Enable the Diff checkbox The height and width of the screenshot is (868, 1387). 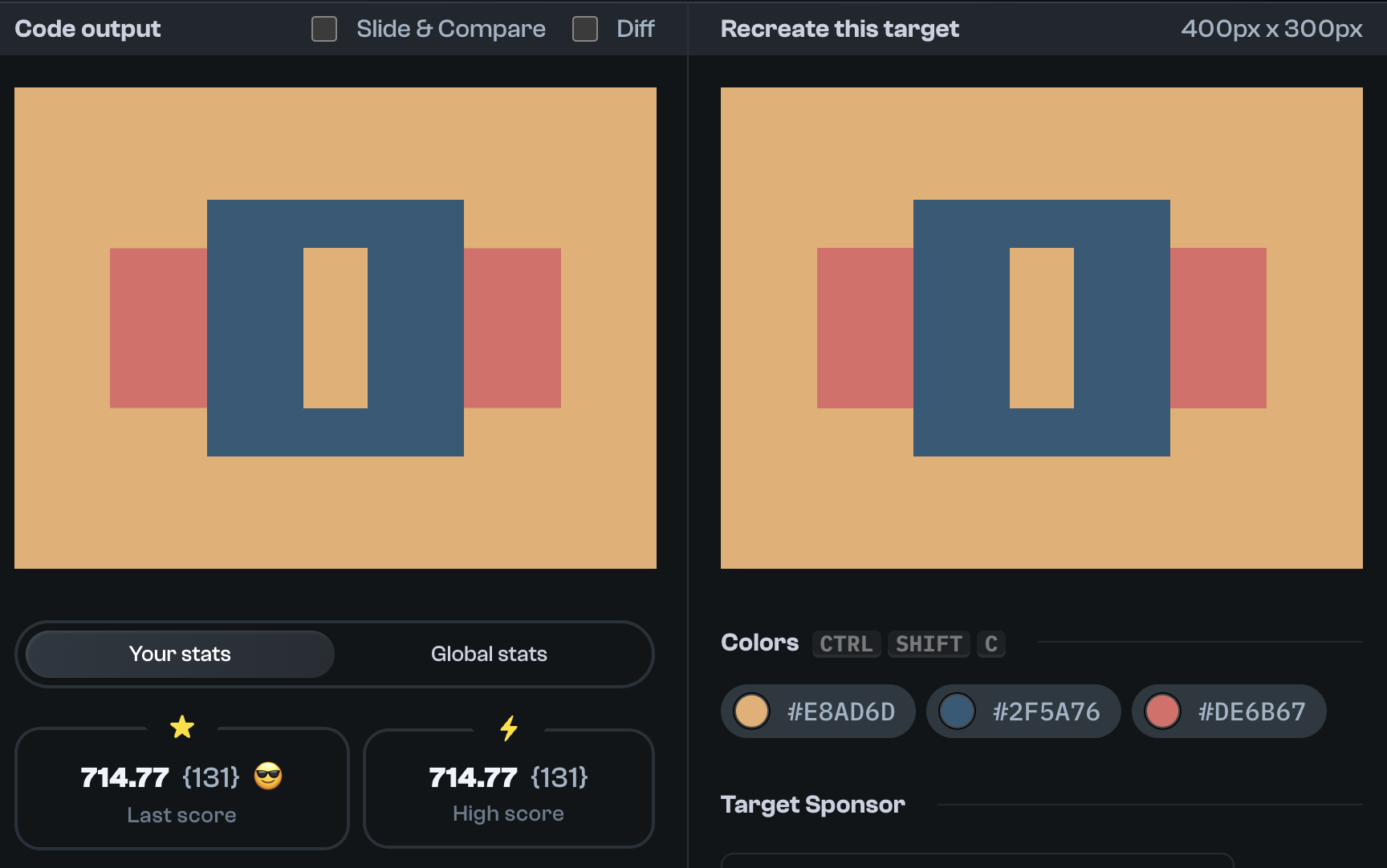pyautogui.click(x=584, y=28)
